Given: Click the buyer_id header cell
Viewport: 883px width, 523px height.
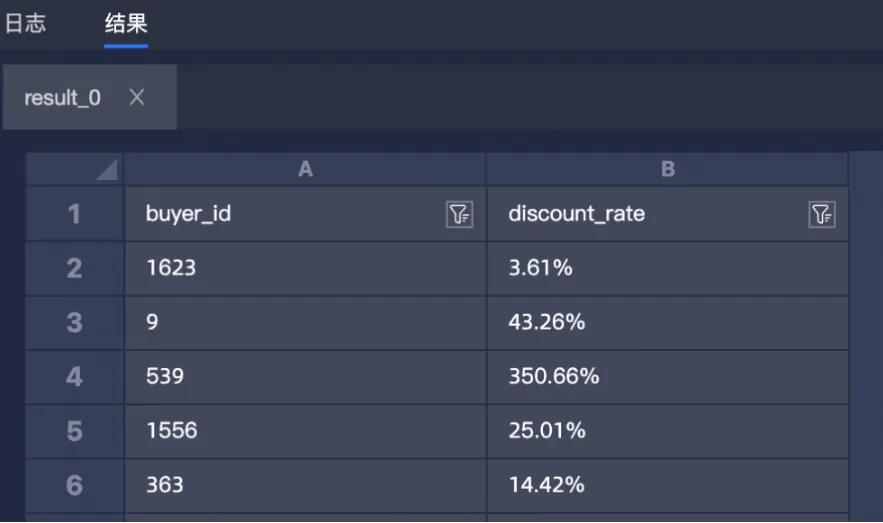Looking at the screenshot, I should (x=305, y=214).
